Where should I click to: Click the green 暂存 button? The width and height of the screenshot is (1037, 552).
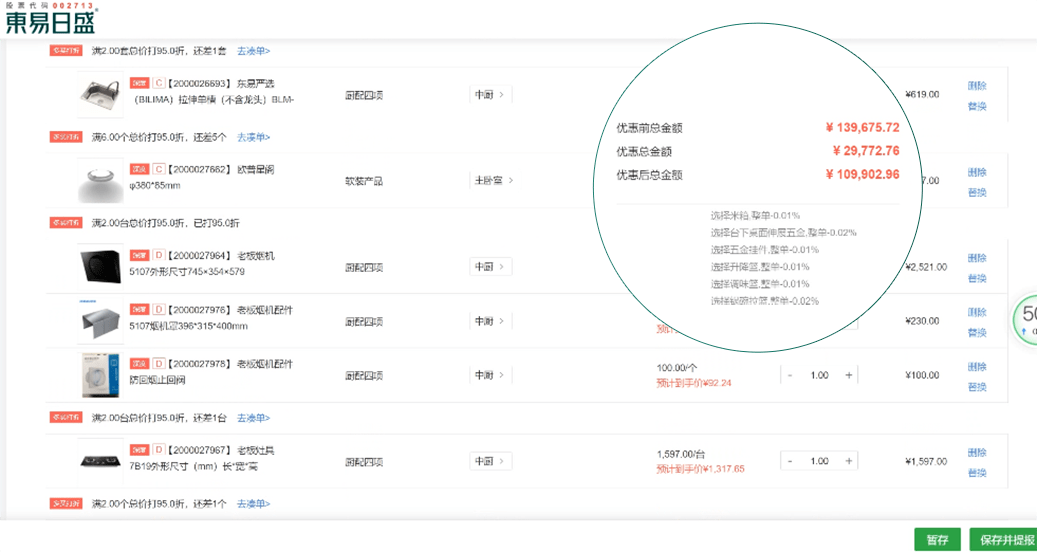(x=936, y=539)
